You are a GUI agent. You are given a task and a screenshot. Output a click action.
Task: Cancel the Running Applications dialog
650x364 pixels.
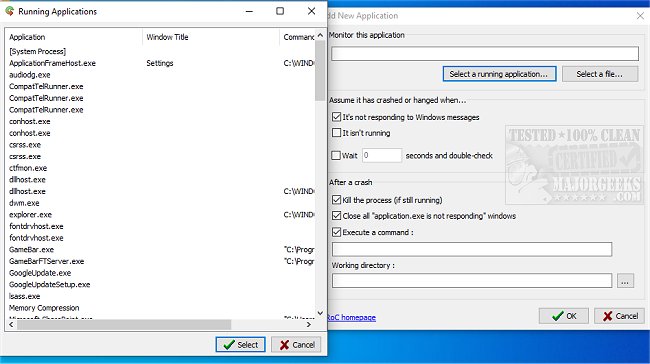(x=296, y=345)
